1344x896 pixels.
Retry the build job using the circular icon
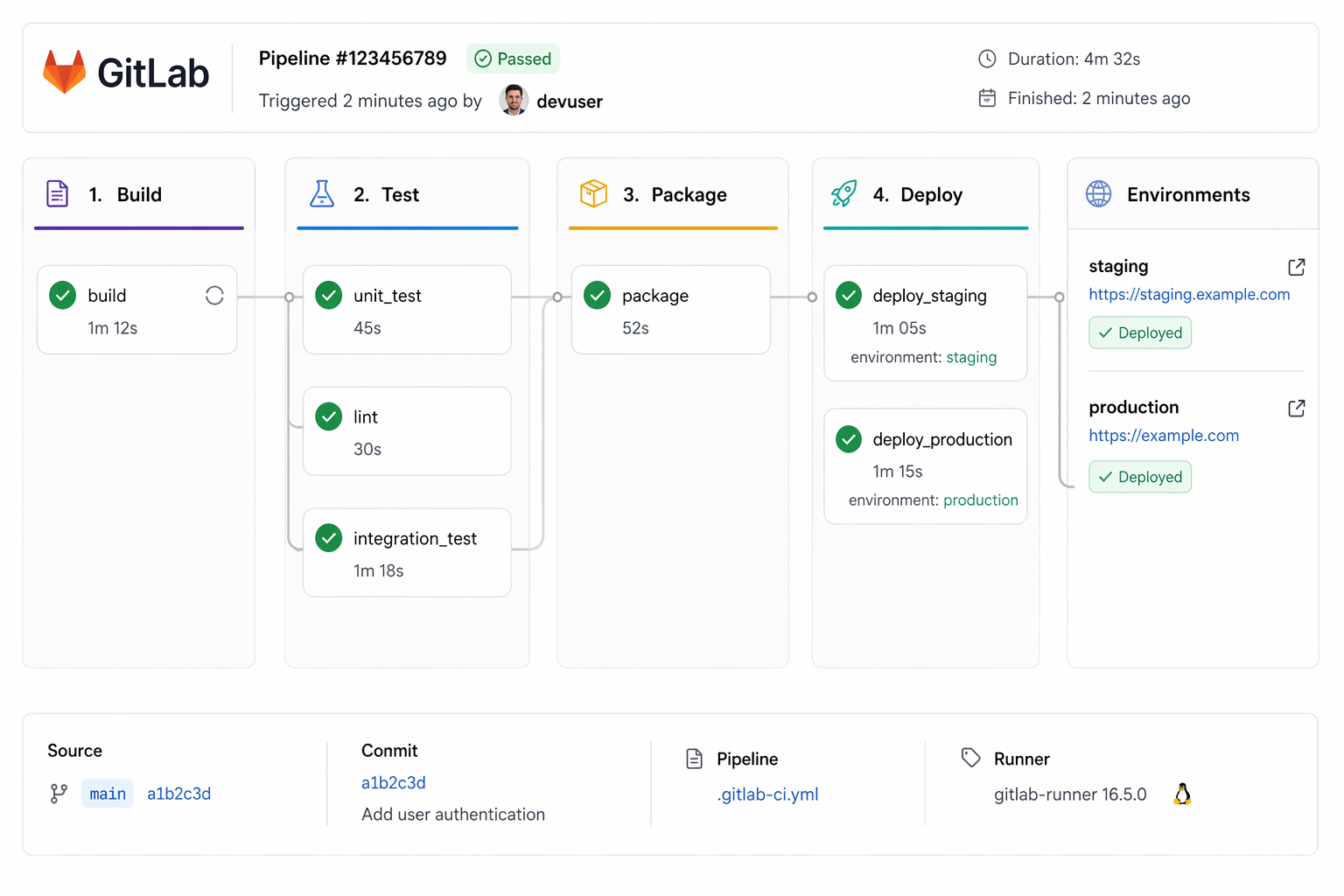(214, 296)
